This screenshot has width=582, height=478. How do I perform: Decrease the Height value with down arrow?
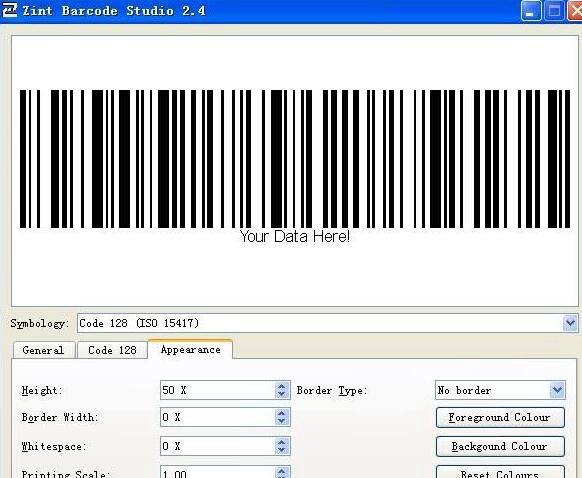coord(282,394)
